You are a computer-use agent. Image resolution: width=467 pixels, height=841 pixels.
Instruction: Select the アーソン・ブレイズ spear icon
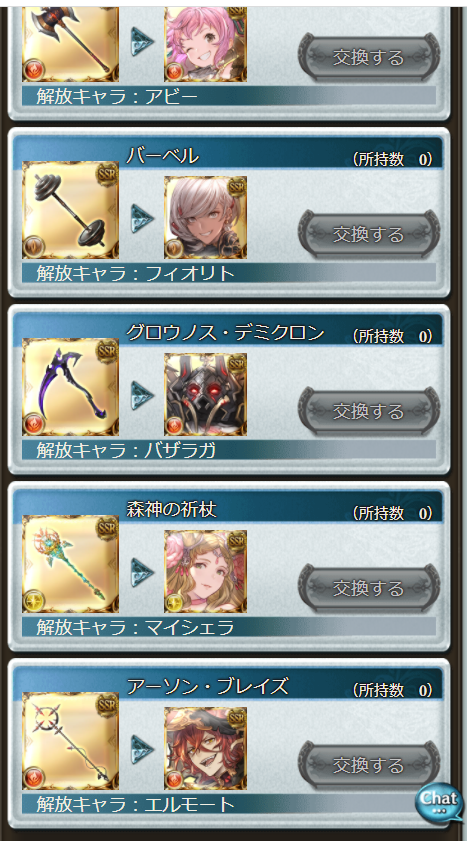tap(70, 741)
